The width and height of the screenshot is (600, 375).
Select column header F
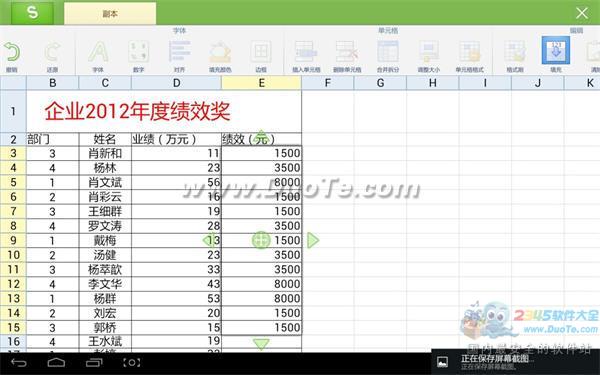(x=328, y=83)
